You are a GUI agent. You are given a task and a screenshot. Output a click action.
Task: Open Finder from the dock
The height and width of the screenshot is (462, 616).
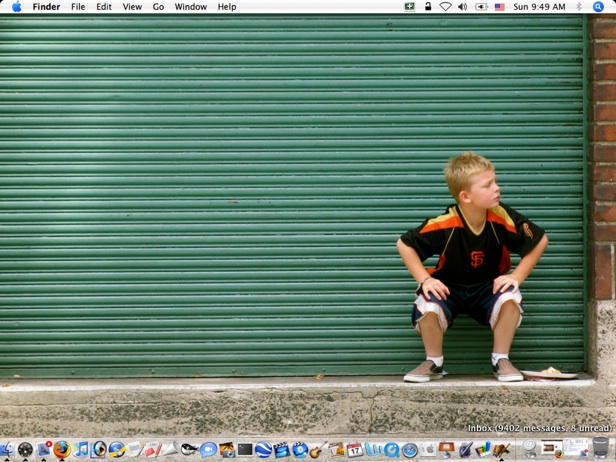tap(7, 449)
